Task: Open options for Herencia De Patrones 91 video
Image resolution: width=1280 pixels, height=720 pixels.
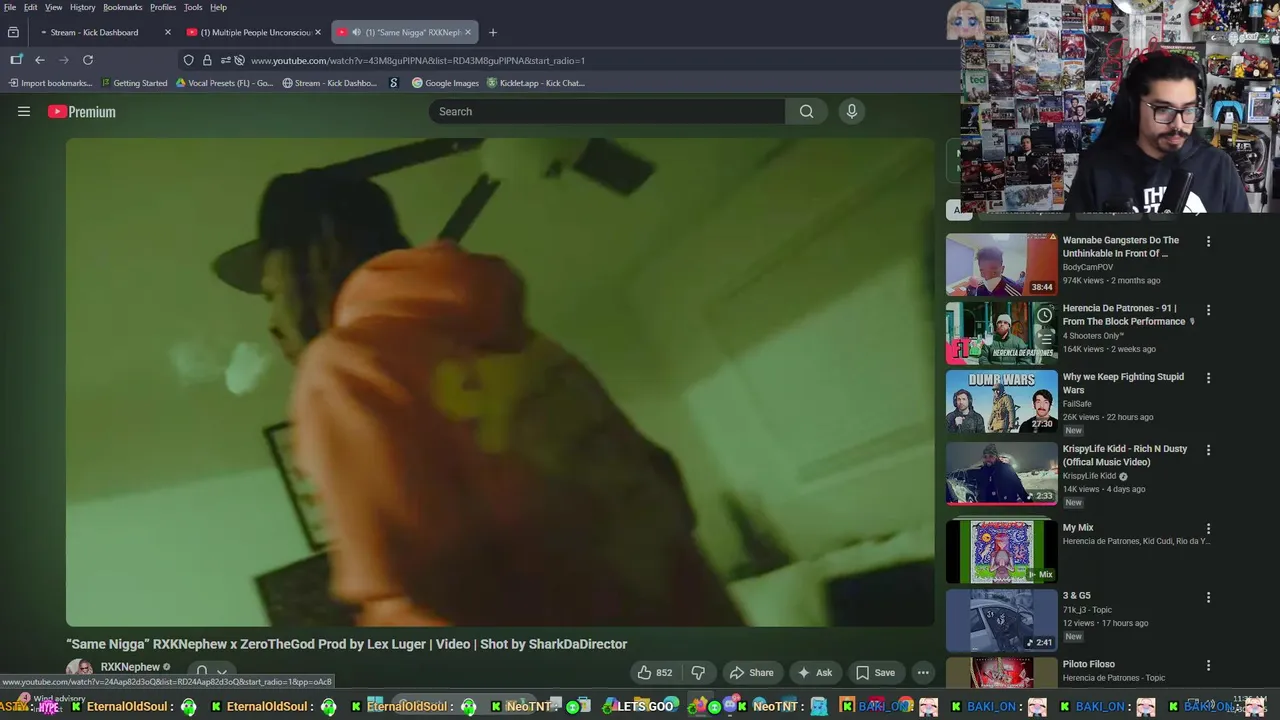Action: 1208,310
